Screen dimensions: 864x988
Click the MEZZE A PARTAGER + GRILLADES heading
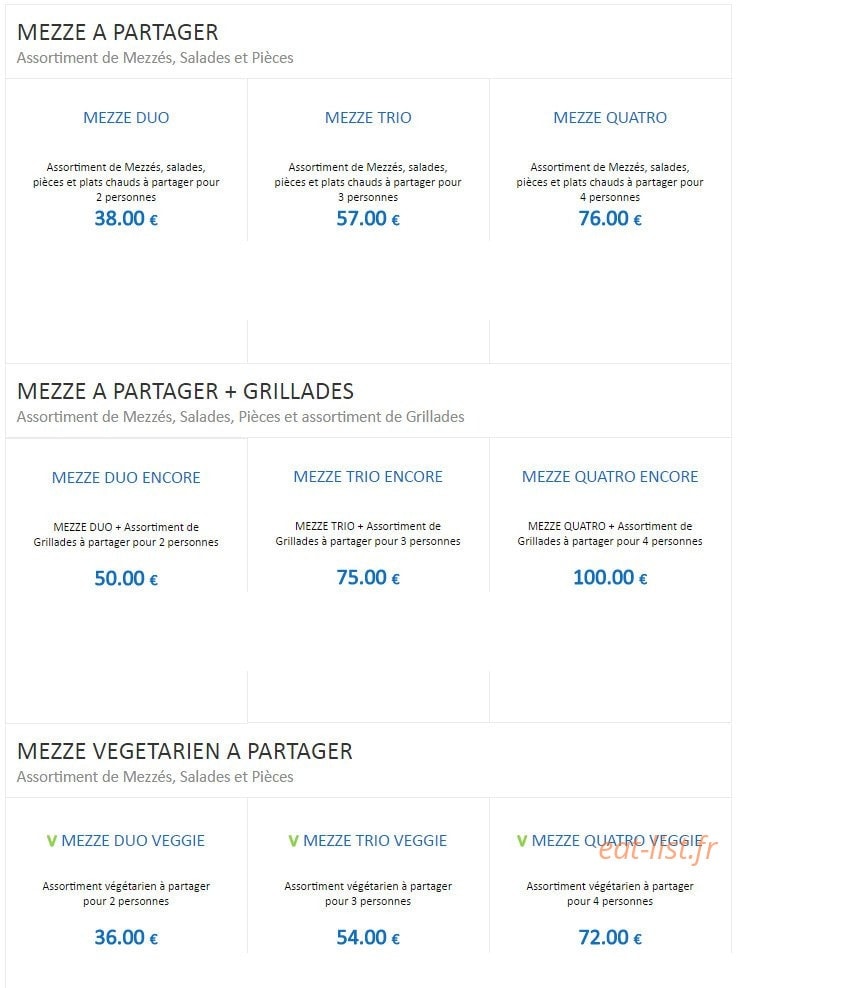click(x=185, y=391)
